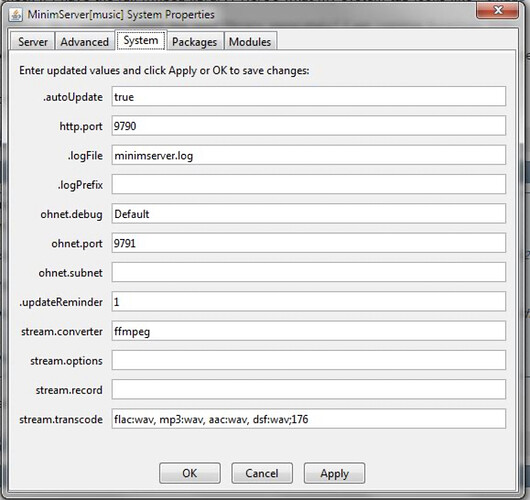Click the OK button
The image size is (530, 500).
[190, 473]
